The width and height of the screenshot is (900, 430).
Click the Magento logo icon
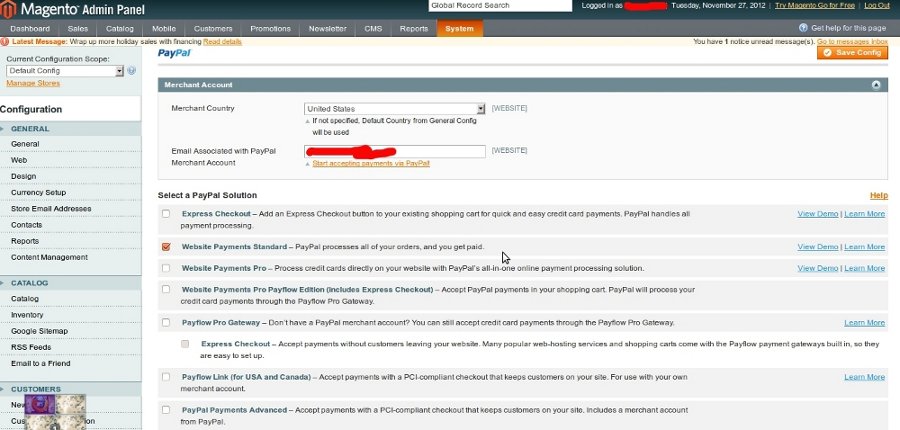8,9
